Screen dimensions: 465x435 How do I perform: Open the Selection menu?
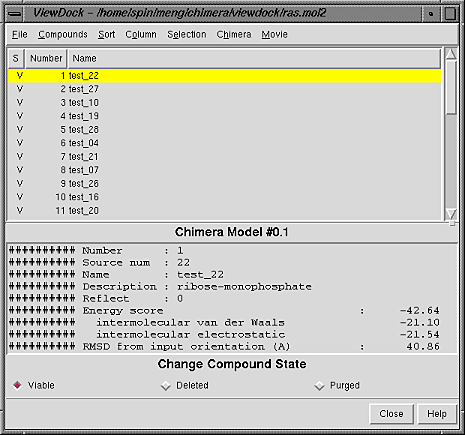[187, 34]
